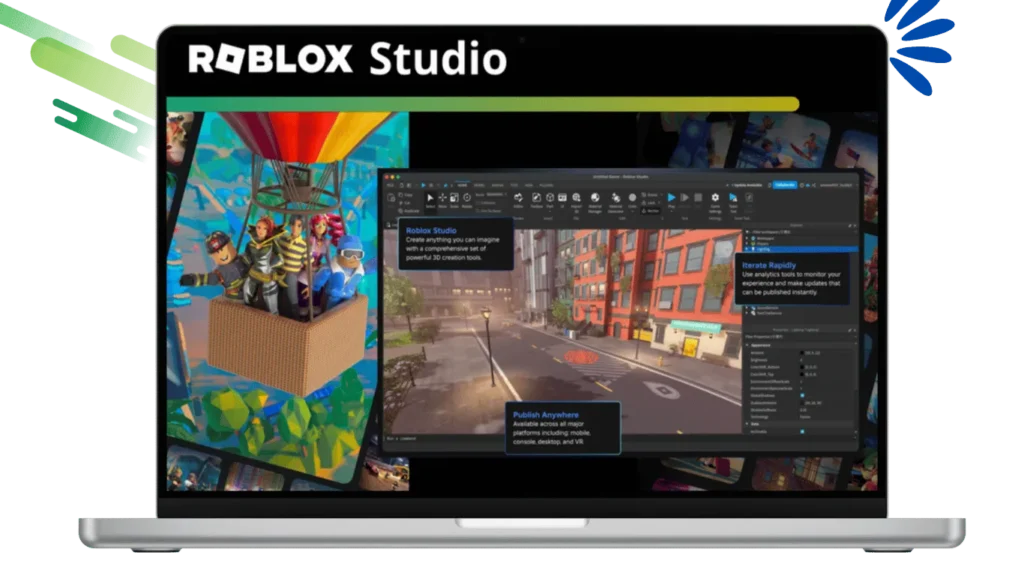Switch to the VIEW ribbon tab
The height and width of the screenshot is (576, 1024).
click(x=529, y=185)
